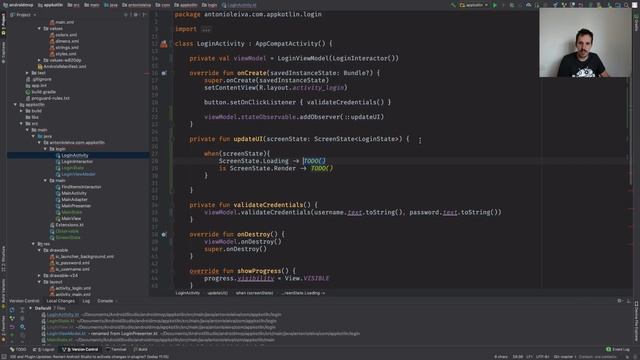This screenshot has width=640, height=360.
Task: Run the app with the green Run button
Action: 495,5
